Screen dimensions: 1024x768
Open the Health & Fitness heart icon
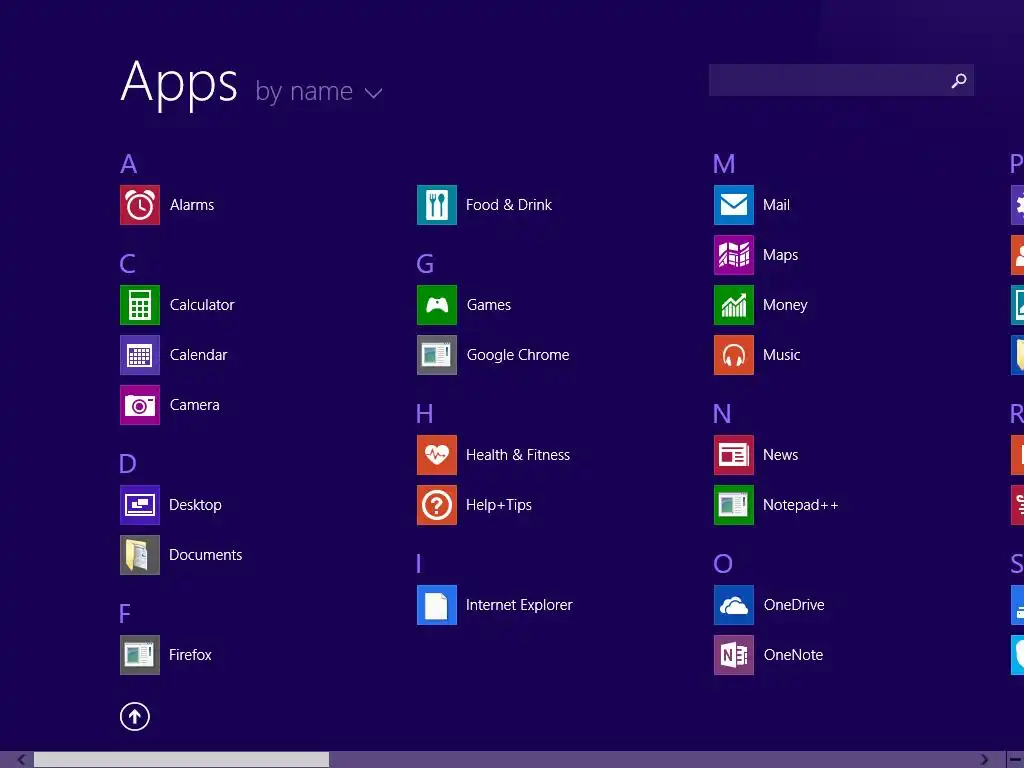click(x=437, y=455)
